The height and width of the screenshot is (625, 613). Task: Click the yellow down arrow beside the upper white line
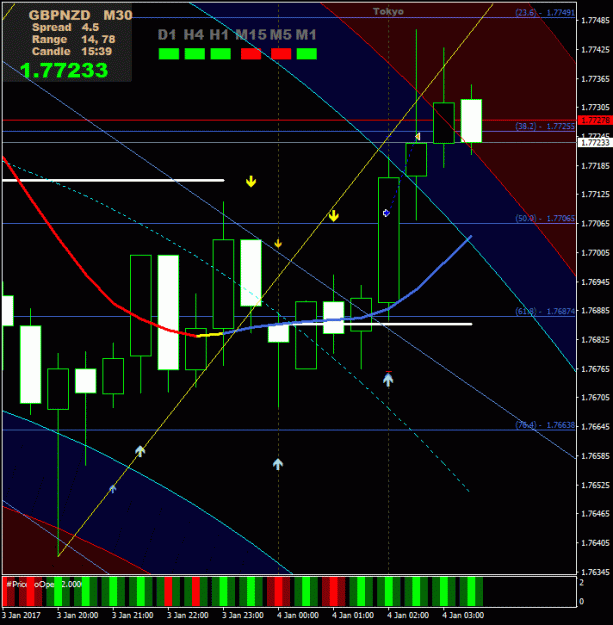251,181
